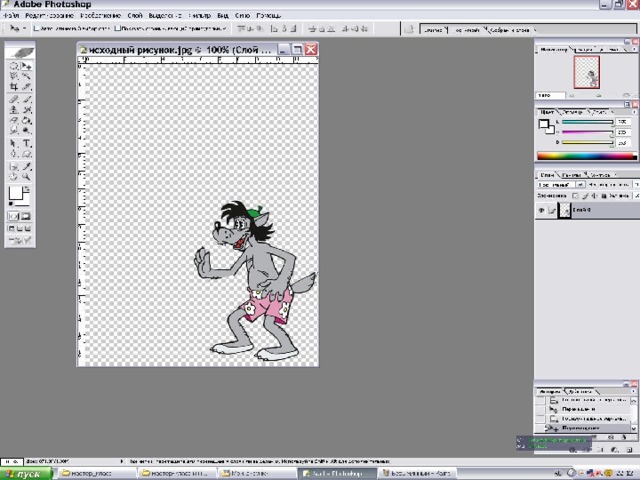The width and height of the screenshot is (640, 480).
Task: Open the Окно menu
Action: (x=242, y=16)
